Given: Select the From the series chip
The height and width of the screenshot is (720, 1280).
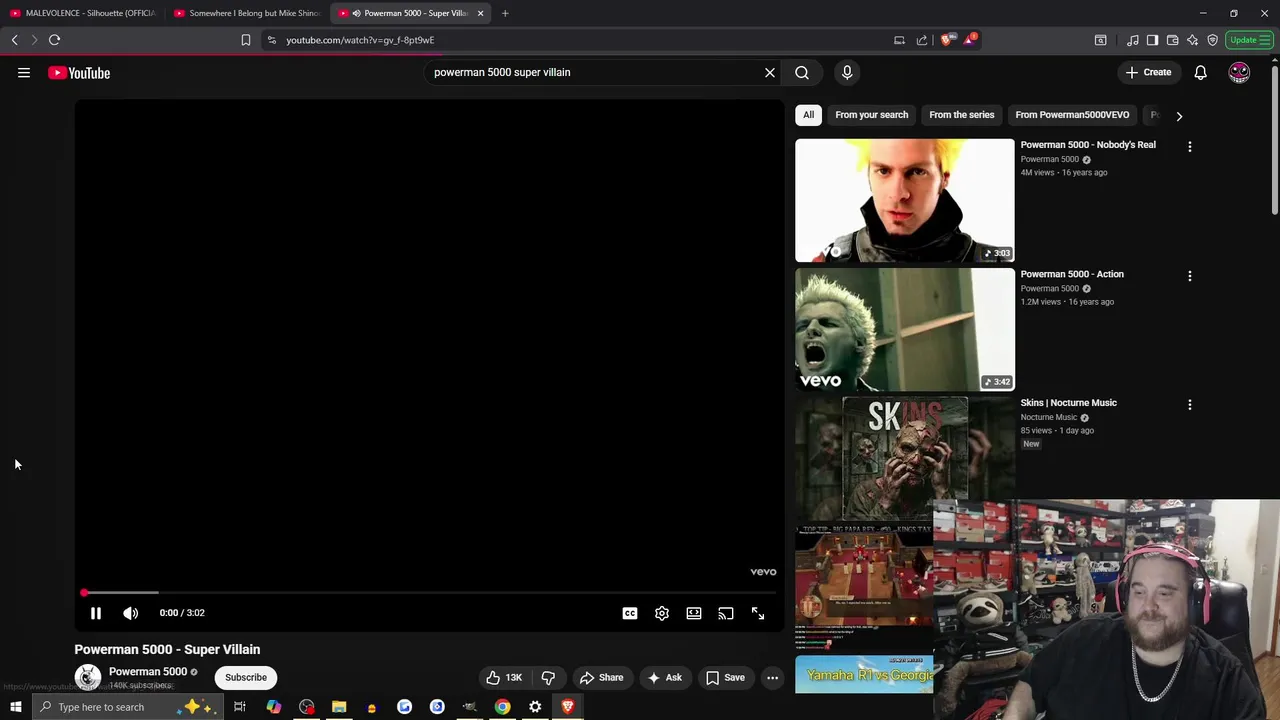Looking at the screenshot, I should [962, 115].
